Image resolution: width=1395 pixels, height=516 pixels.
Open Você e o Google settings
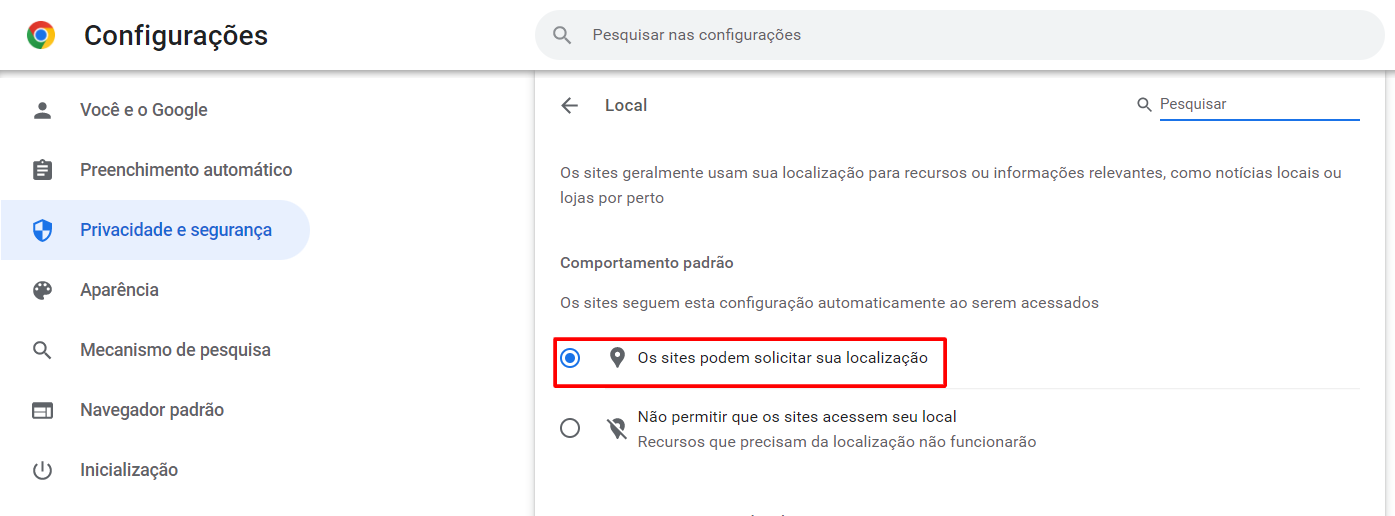144,110
